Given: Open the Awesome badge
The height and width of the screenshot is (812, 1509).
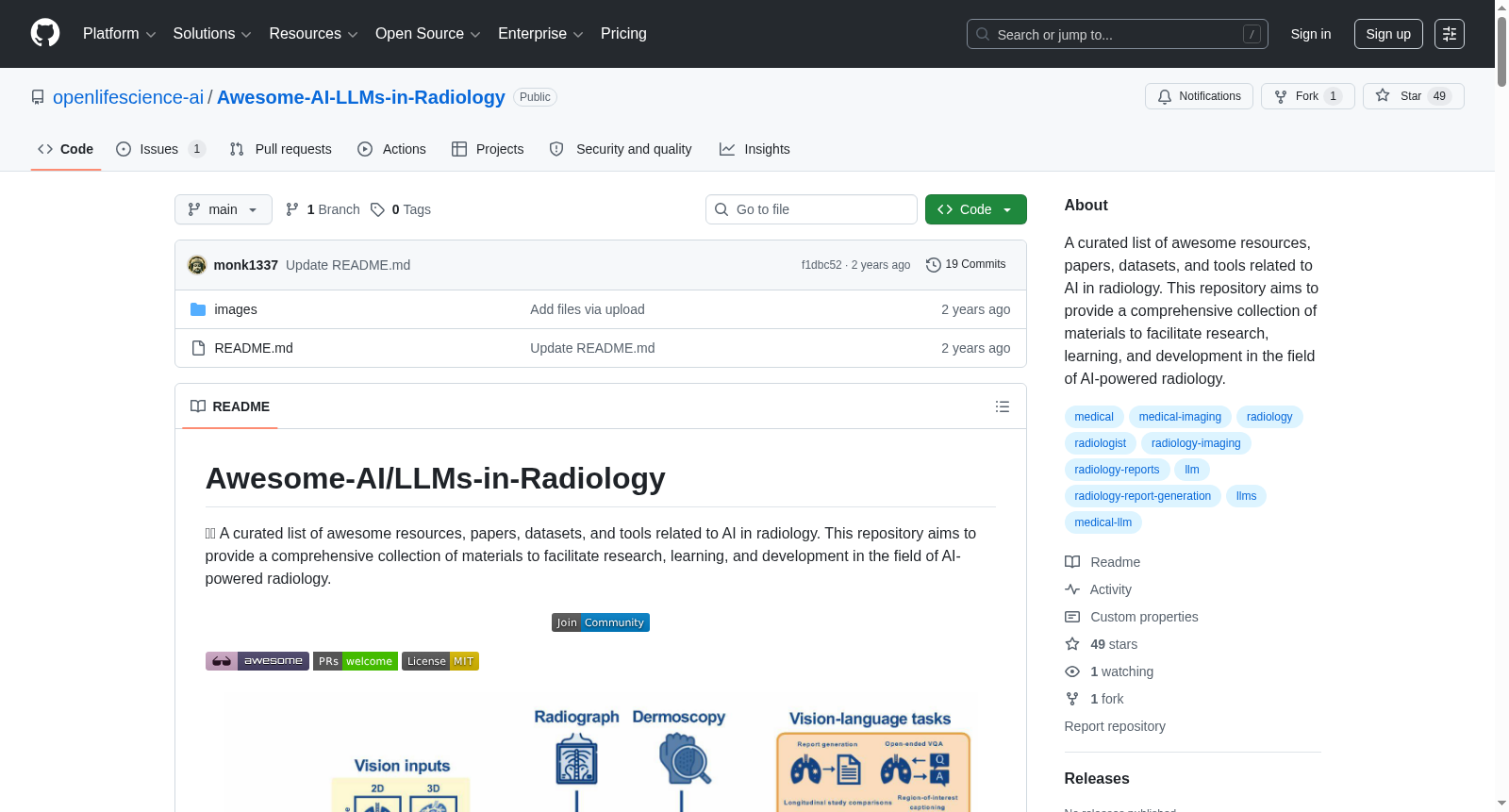Looking at the screenshot, I should 257,661.
